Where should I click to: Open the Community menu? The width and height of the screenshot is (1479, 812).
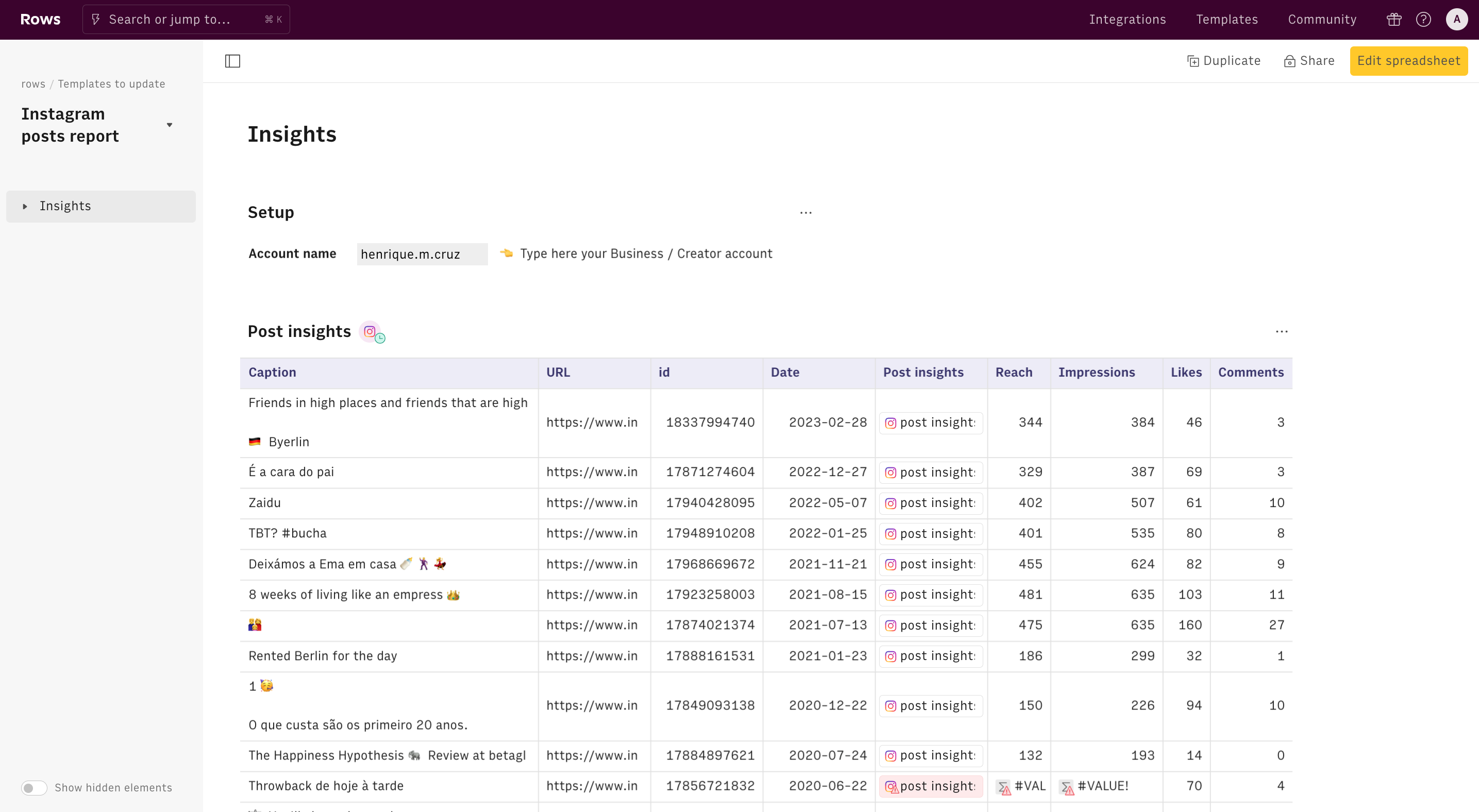tap(1322, 20)
